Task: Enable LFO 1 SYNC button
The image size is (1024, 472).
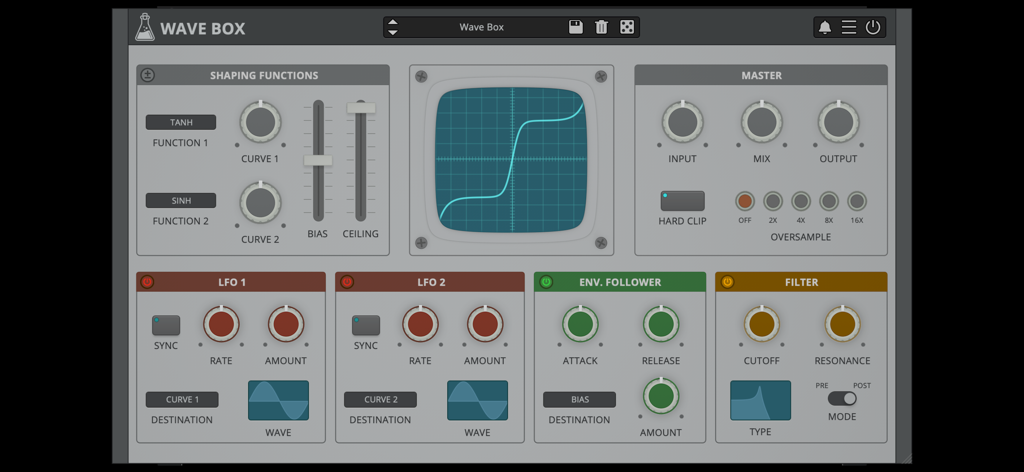Action: click(x=166, y=325)
